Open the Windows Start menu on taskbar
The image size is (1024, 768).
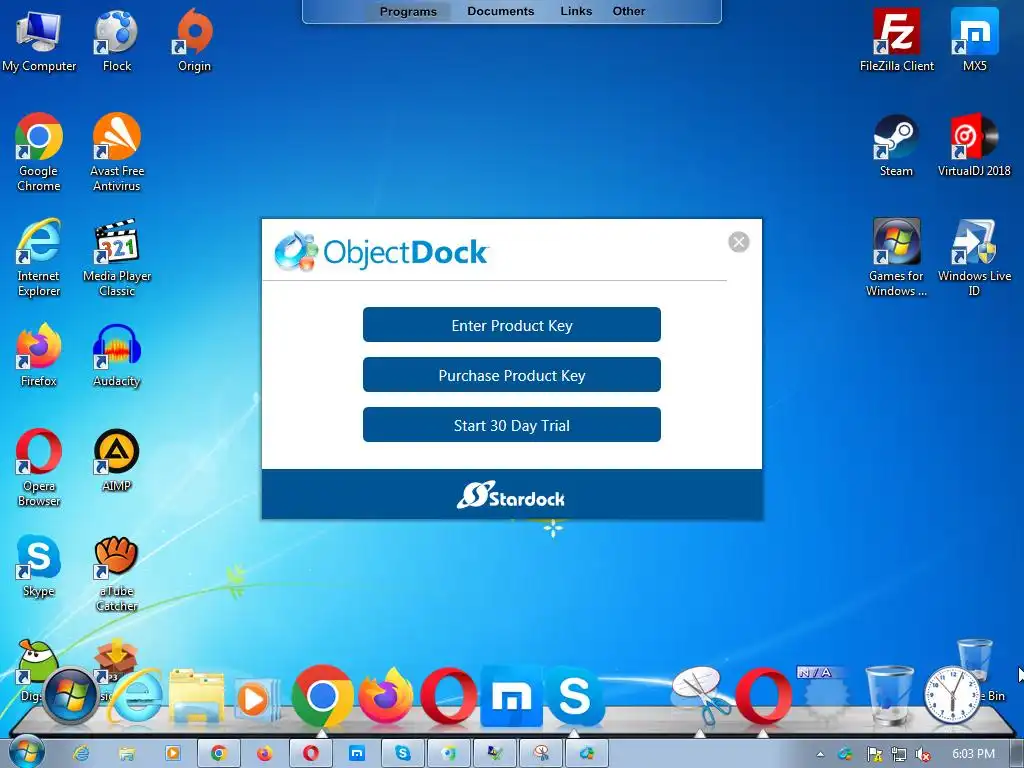pyautogui.click(x=26, y=753)
